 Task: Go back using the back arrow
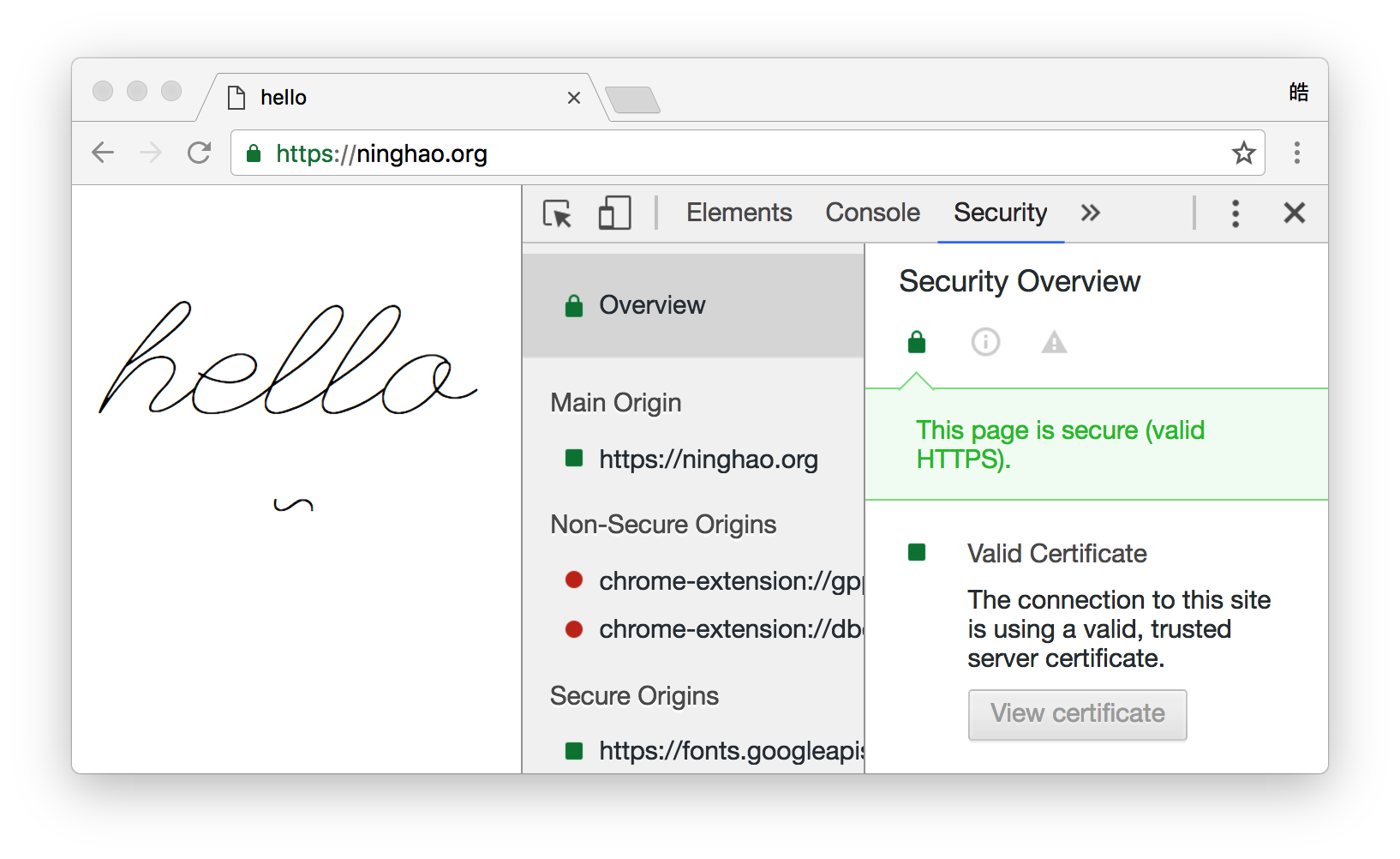(103, 153)
